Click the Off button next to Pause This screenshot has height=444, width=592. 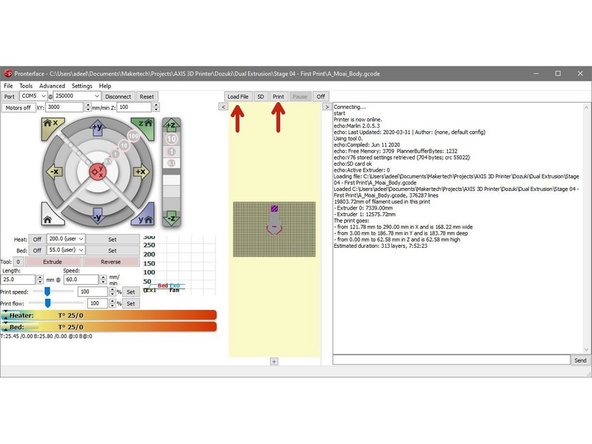[321, 97]
